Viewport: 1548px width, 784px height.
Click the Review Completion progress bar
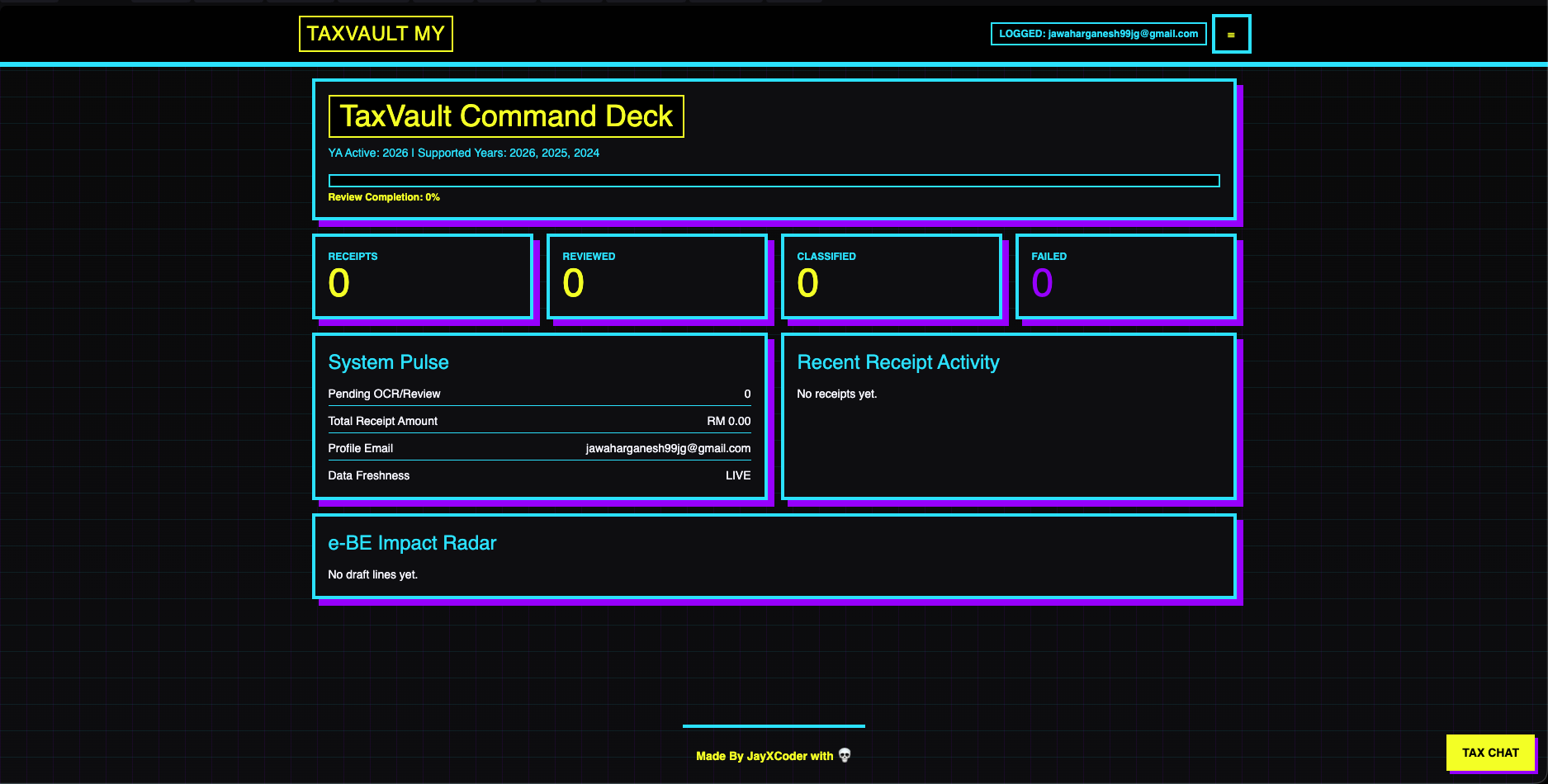coord(774,181)
